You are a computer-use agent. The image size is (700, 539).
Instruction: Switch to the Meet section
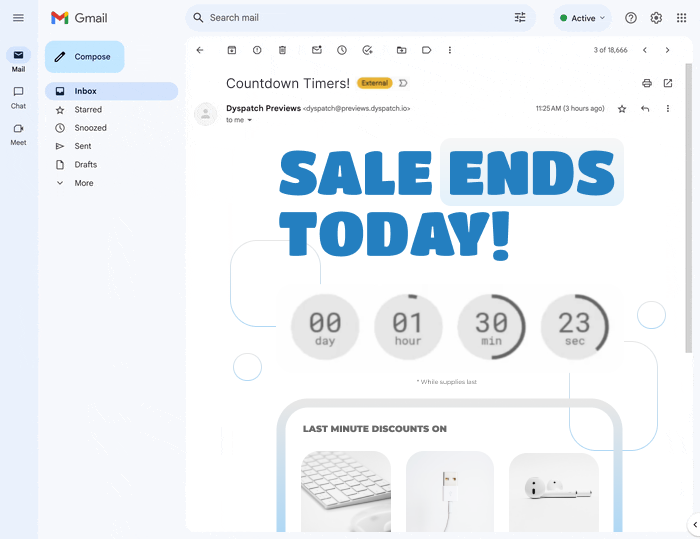point(18,134)
